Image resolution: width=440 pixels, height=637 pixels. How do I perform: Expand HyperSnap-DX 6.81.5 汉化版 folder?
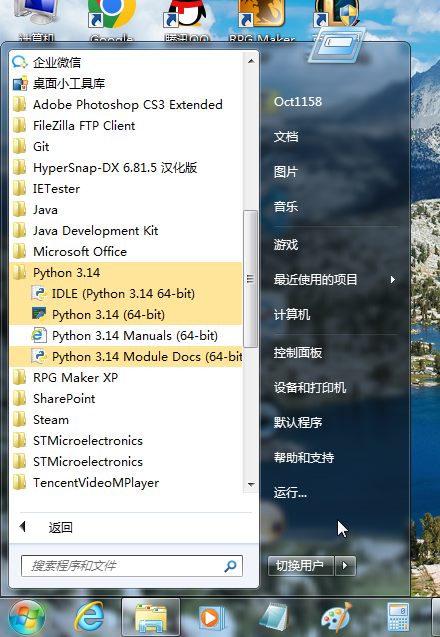coord(126,167)
